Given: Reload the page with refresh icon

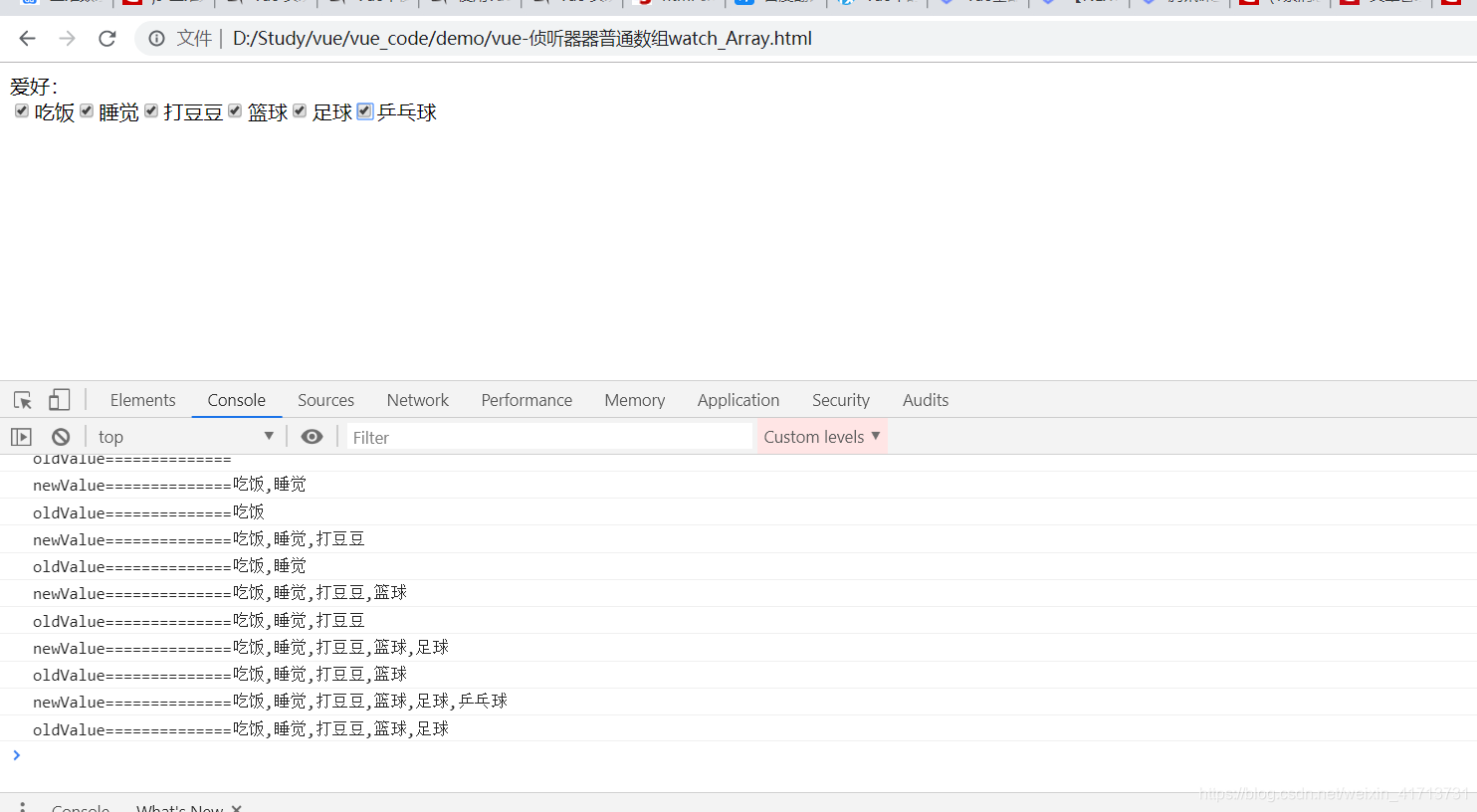Looking at the screenshot, I should point(107,39).
